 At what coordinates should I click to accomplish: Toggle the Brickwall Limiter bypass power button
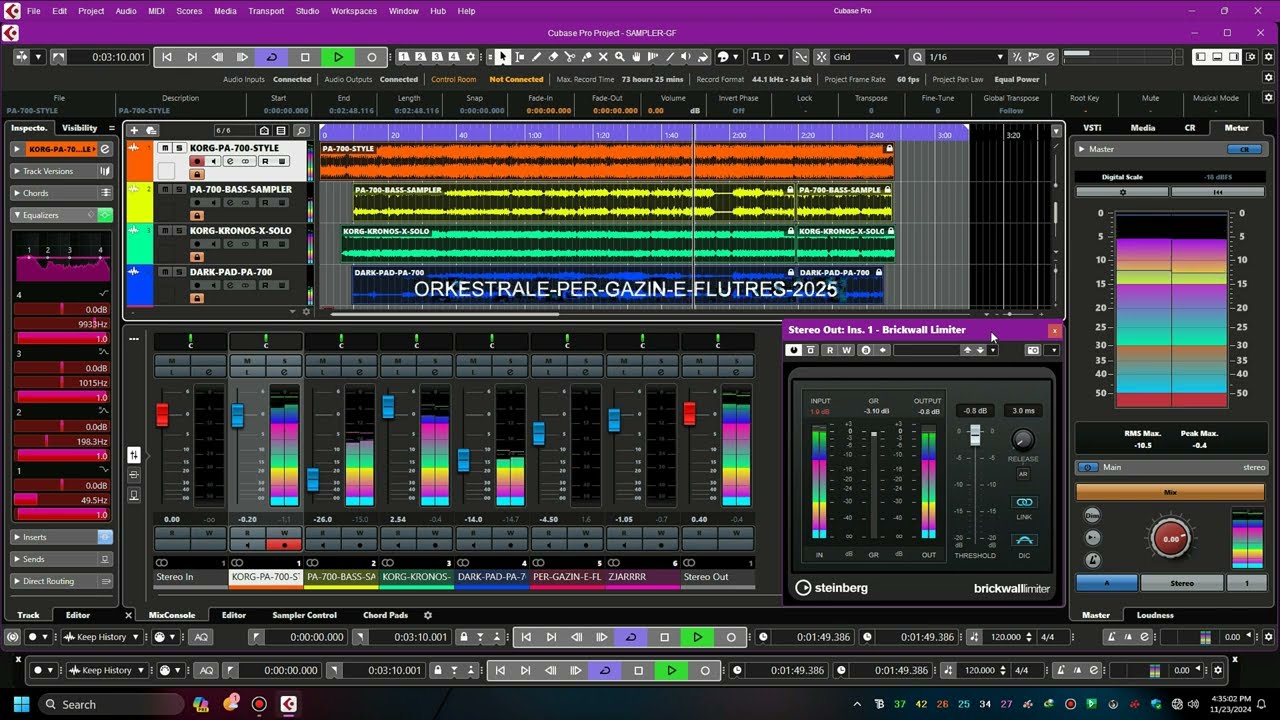click(x=794, y=350)
